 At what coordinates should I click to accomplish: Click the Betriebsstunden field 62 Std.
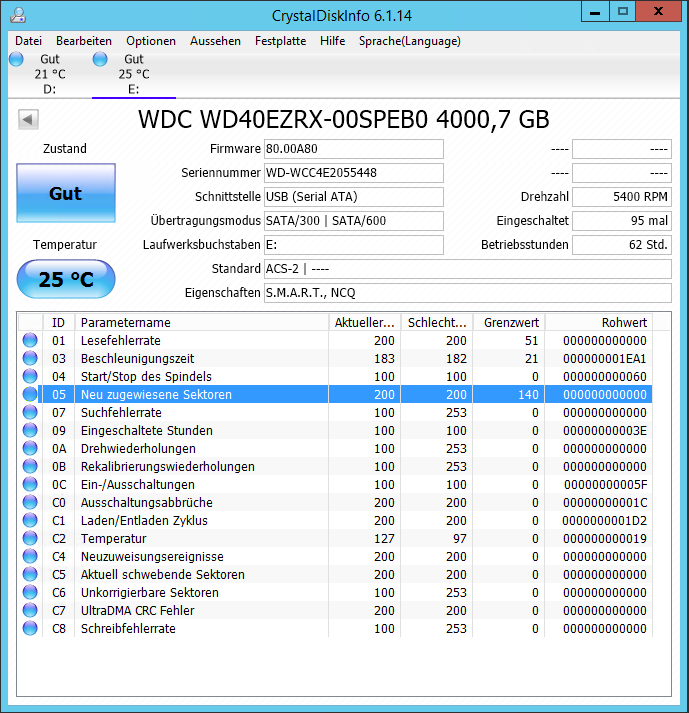622,245
